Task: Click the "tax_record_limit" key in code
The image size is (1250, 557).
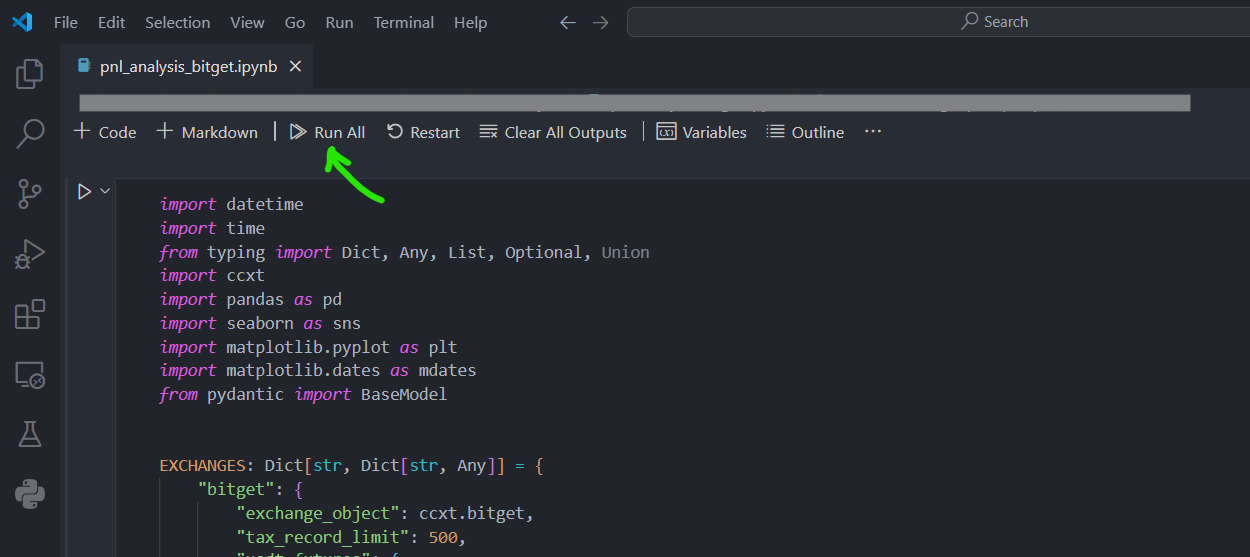Action: pyautogui.click(x=323, y=537)
